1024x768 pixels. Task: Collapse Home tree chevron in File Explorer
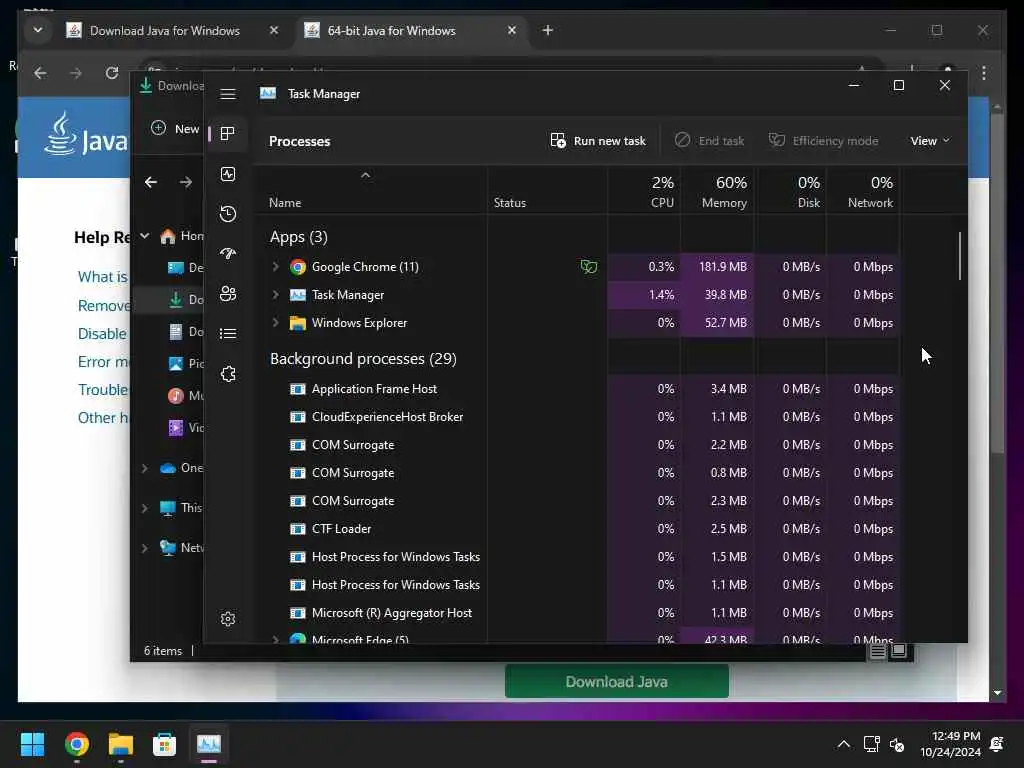coord(145,236)
